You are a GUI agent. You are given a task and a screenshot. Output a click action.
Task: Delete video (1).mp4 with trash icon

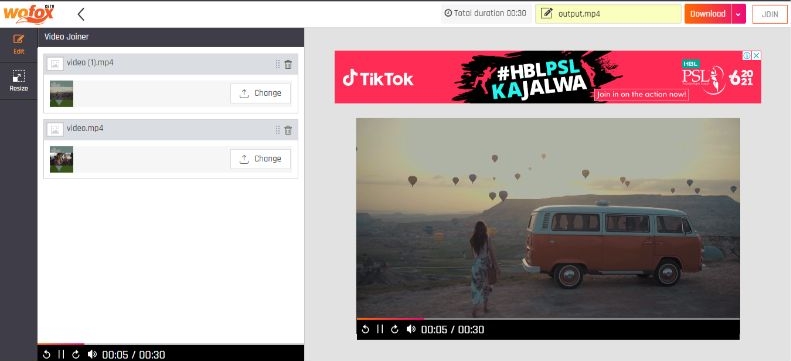pyautogui.click(x=288, y=65)
